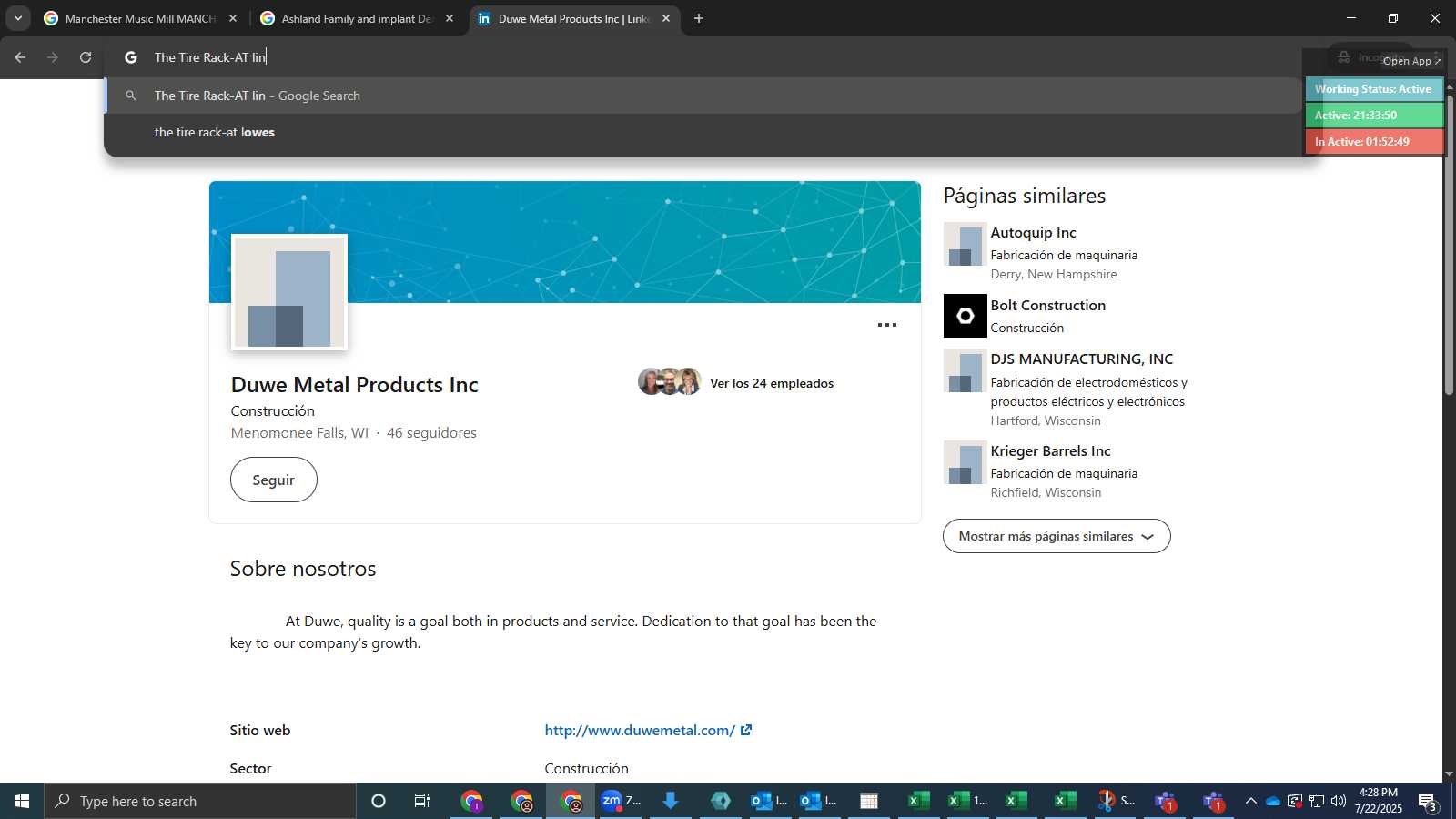The width and height of the screenshot is (1456, 819).
Task: Click the 46 seguidores text
Action: (x=431, y=433)
